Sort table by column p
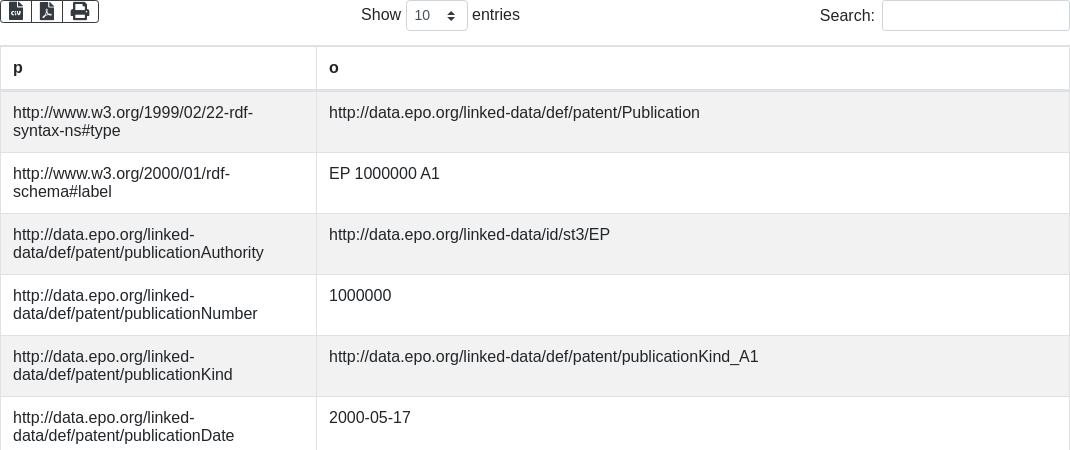This screenshot has height=450, width=1070. tap(158, 68)
